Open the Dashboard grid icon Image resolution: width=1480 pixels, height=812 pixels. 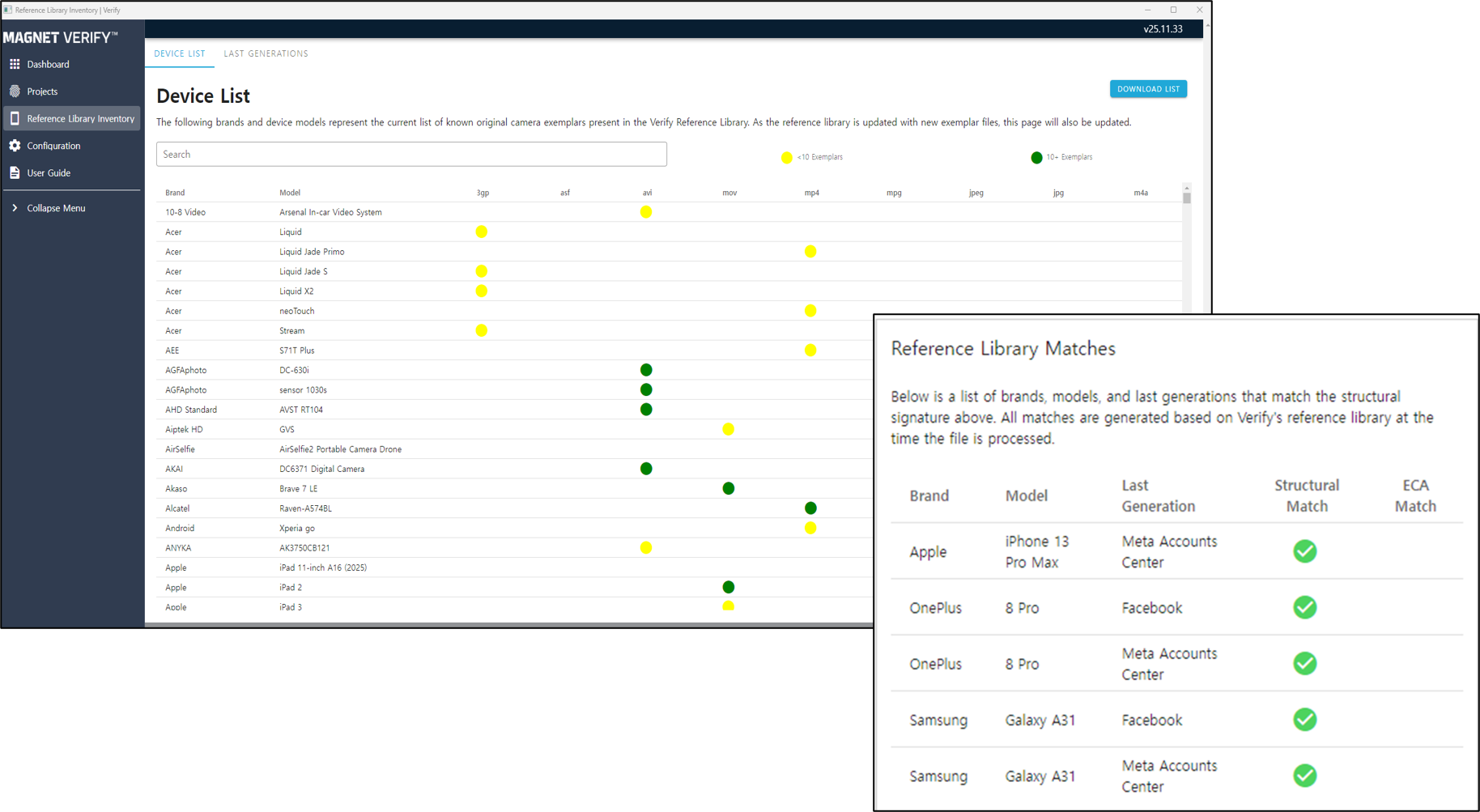[x=15, y=64]
